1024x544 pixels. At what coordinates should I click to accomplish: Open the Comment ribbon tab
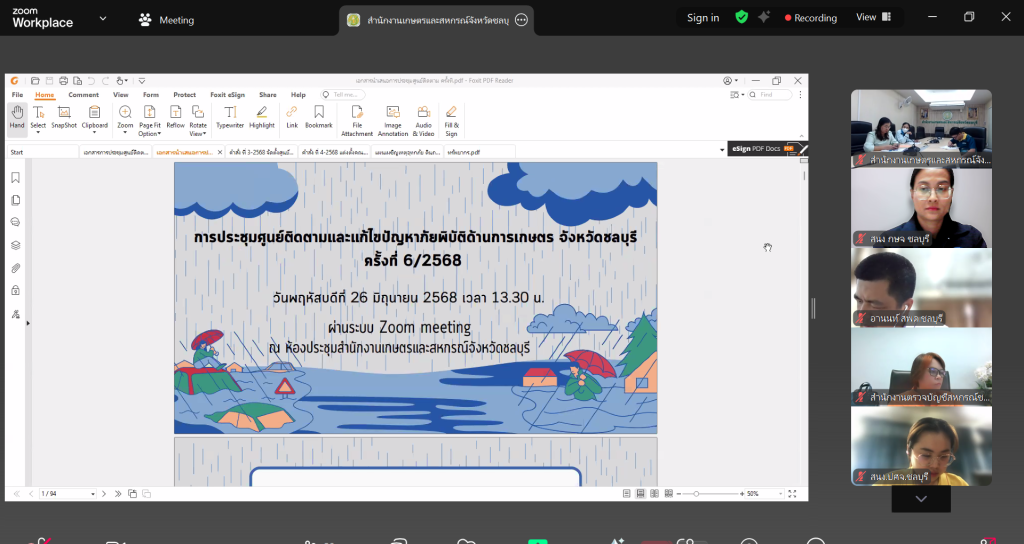pyautogui.click(x=83, y=95)
